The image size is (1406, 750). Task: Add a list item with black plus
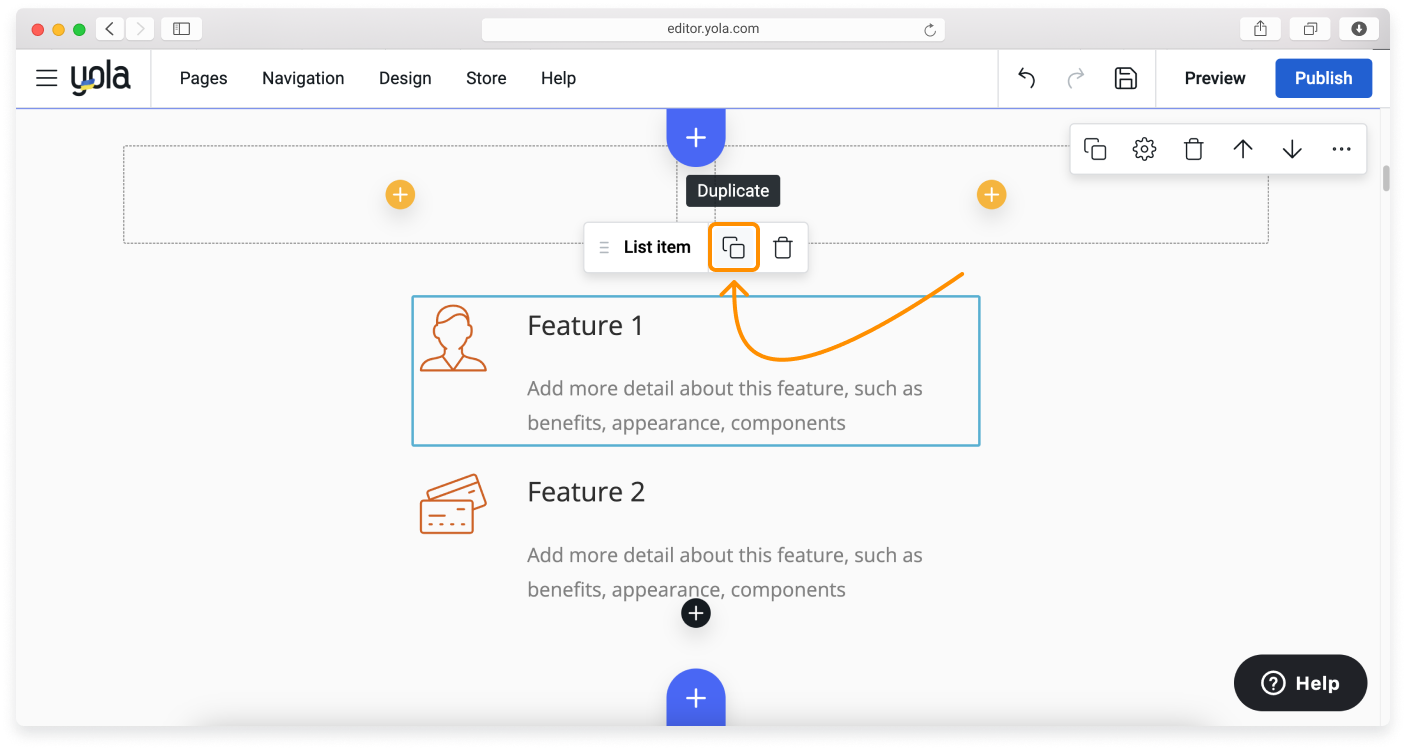point(696,613)
